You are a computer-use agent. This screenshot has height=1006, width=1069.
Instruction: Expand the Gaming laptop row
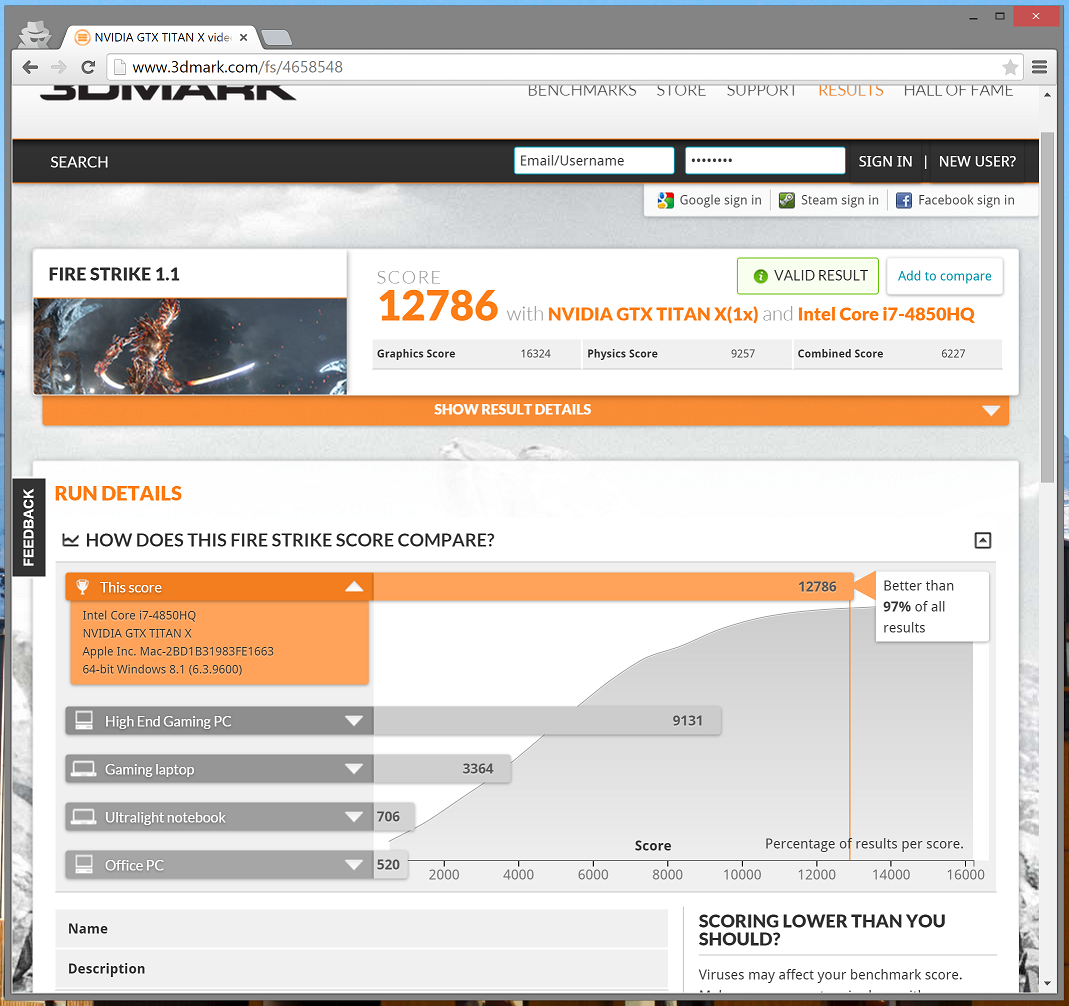354,769
